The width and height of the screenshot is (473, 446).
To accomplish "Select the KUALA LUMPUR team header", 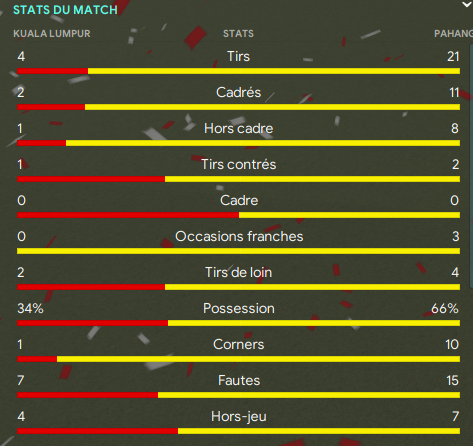I will (x=52, y=34).
